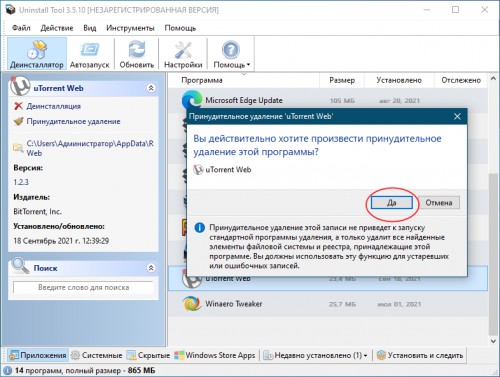
Task: Confirm forced removal with Да
Action: tap(392, 203)
